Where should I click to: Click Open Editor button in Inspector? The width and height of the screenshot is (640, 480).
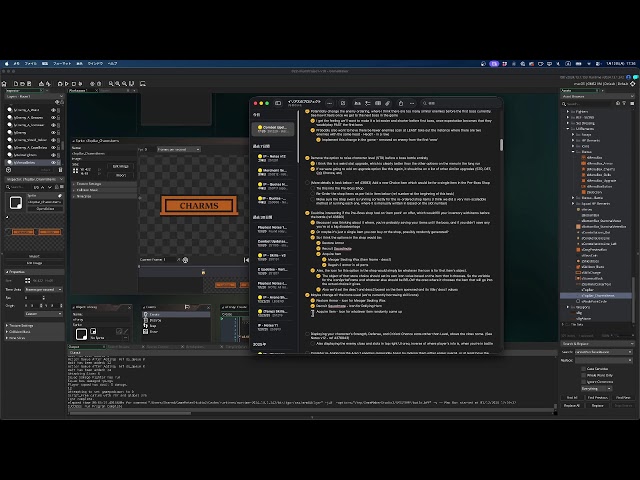[x=45, y=209]
